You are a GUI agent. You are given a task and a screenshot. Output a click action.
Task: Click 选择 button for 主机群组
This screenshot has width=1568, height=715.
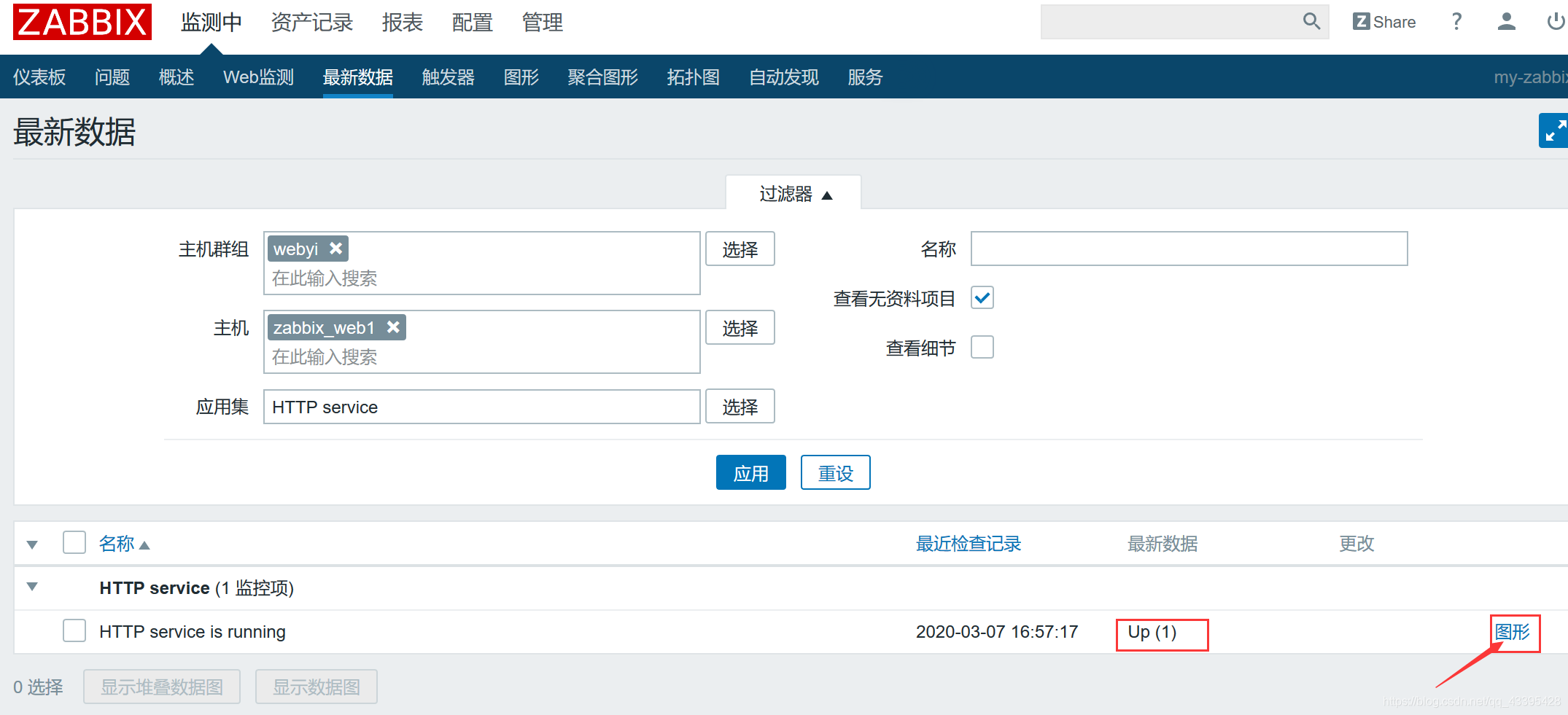tap(740, 249)
